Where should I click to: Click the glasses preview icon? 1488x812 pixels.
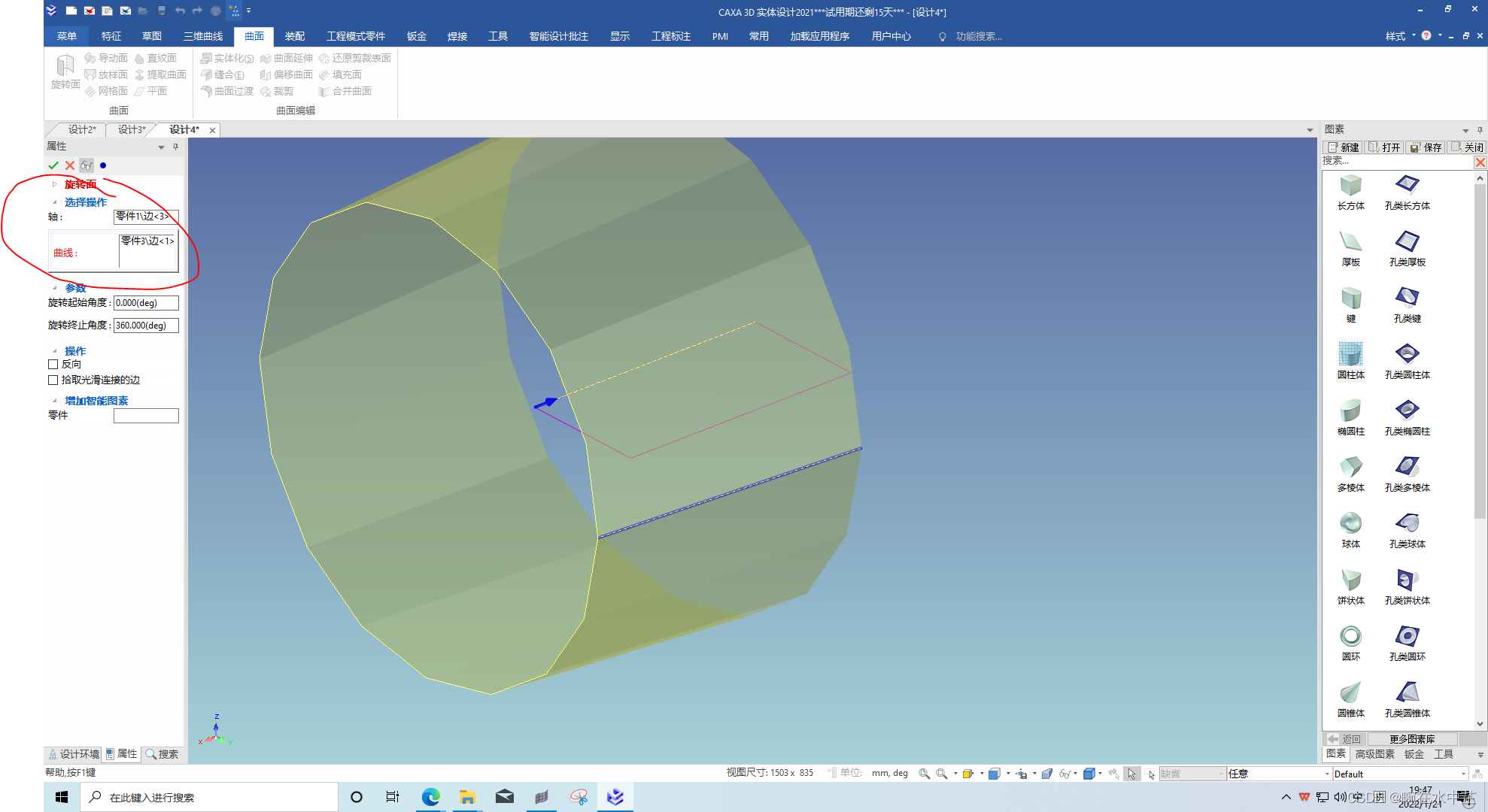point(87,165)
